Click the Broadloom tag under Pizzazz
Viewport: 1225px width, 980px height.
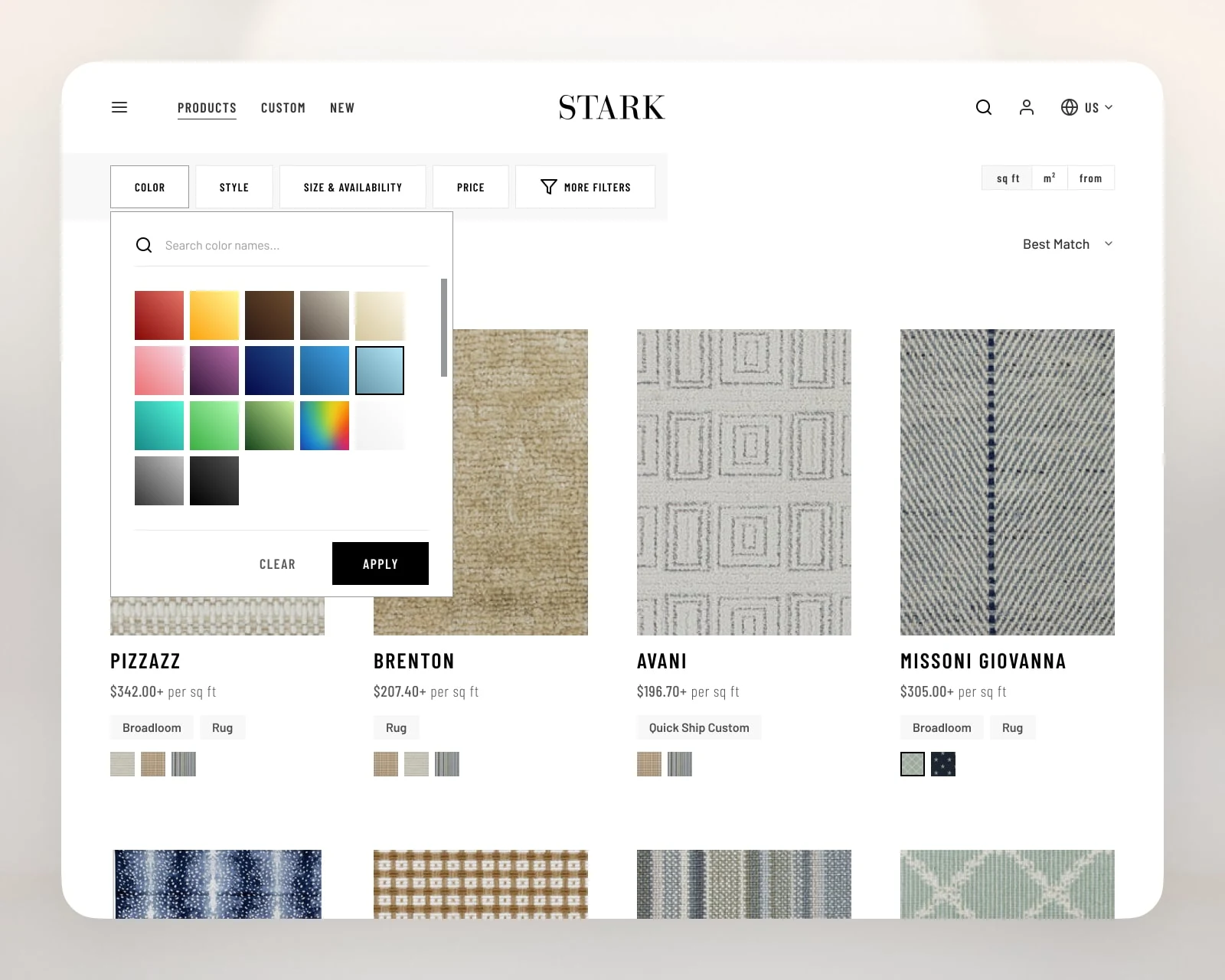(x=152, y=727)
